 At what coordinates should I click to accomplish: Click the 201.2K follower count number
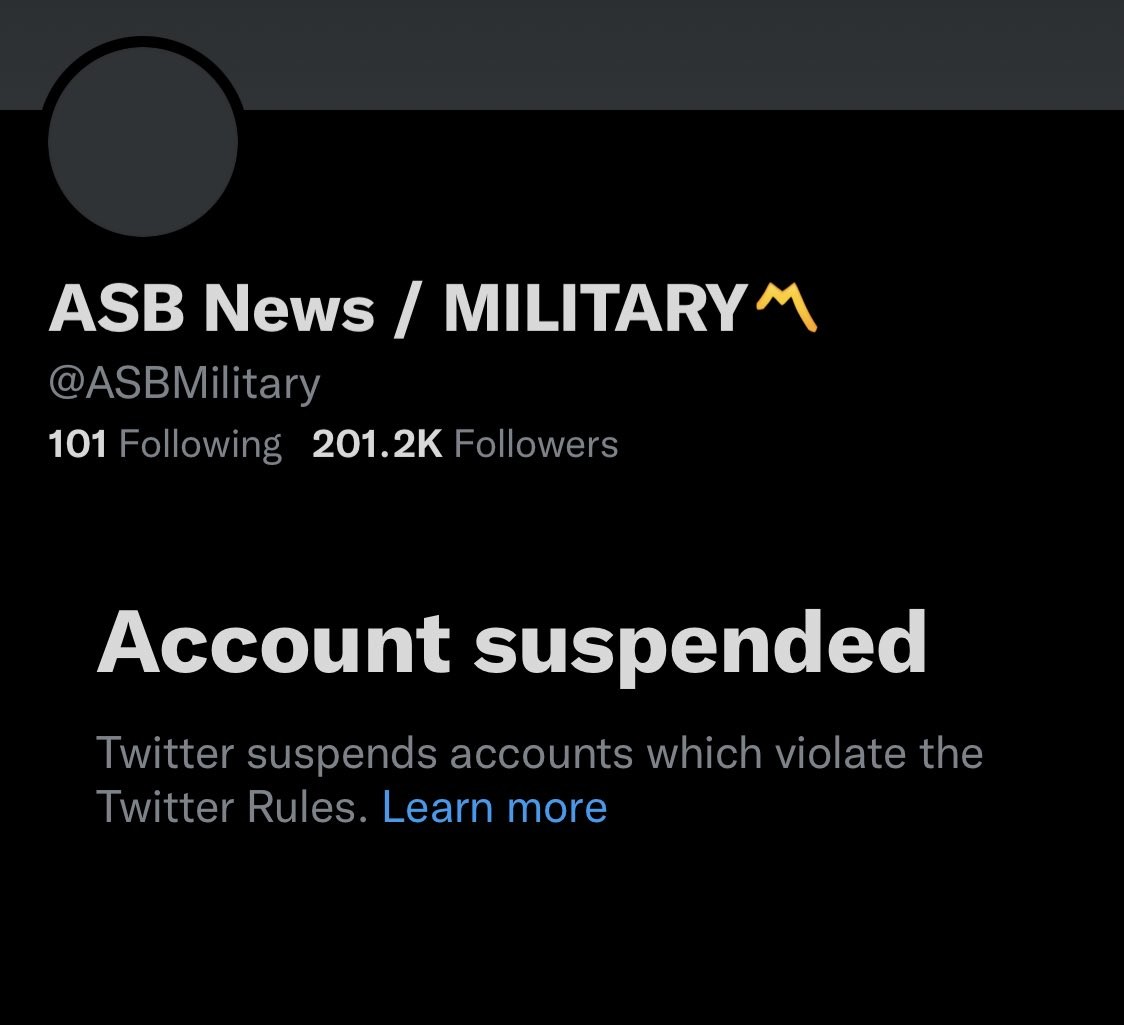point(377,444)
